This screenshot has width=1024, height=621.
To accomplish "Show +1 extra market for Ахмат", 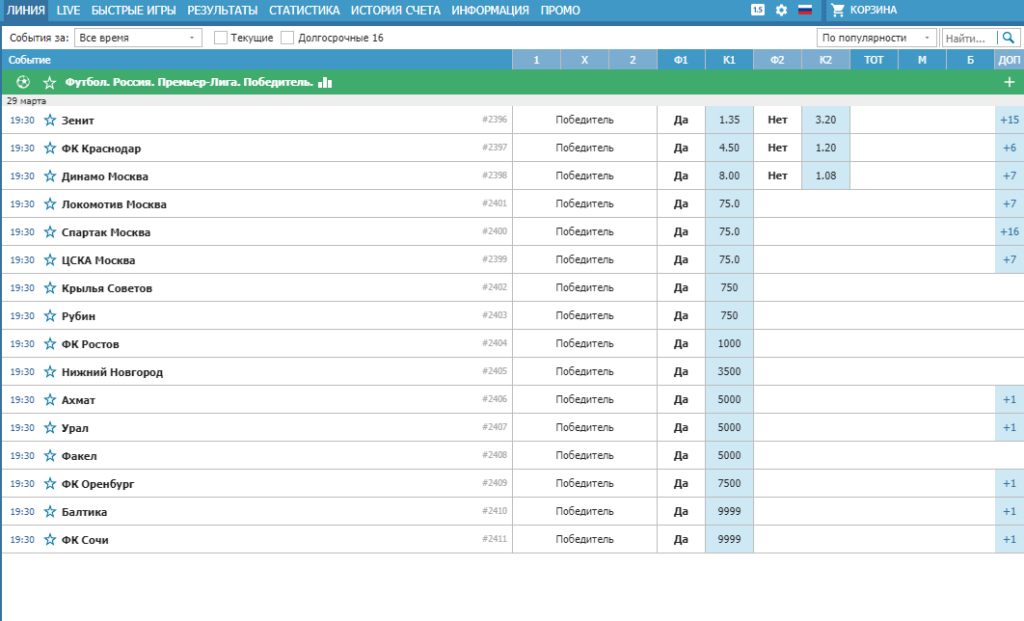I will click(1010, 400).
